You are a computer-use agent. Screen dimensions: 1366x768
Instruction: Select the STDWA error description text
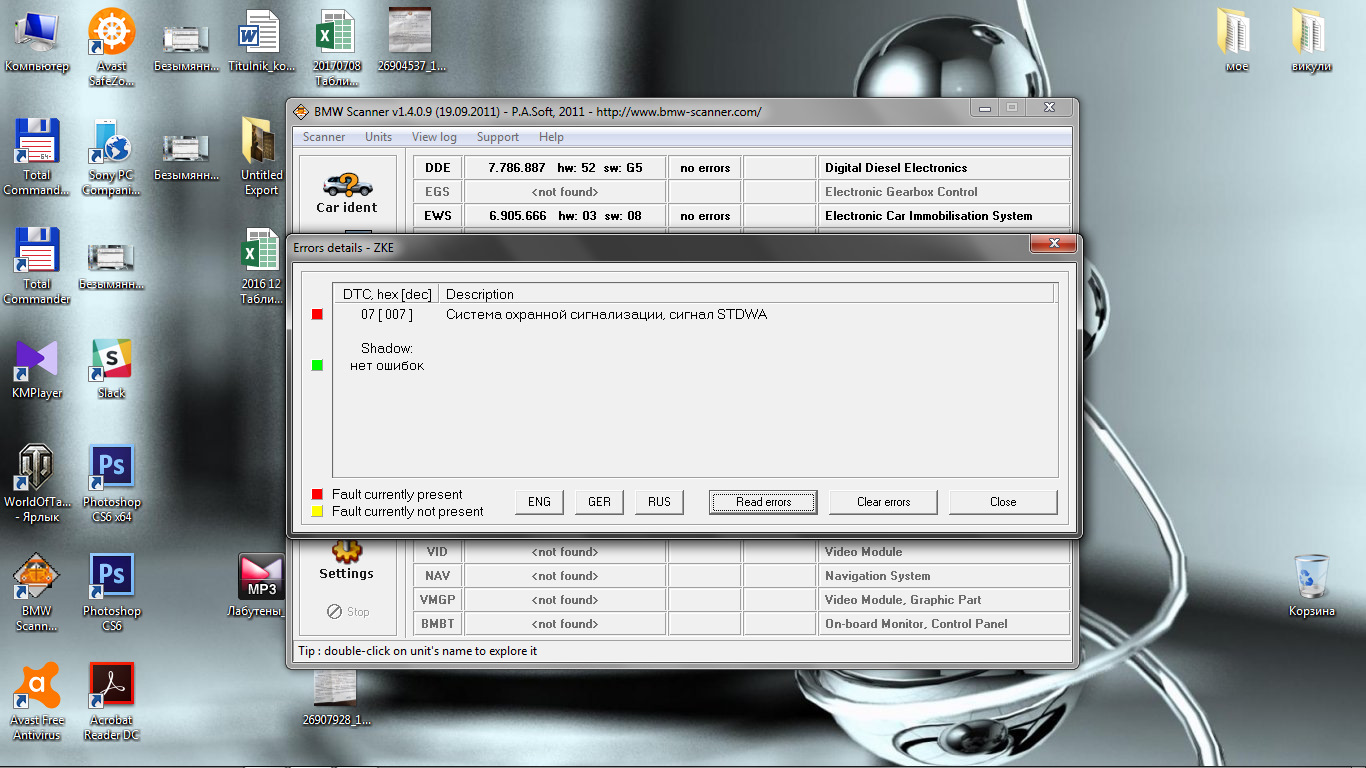tap(606, 314)
